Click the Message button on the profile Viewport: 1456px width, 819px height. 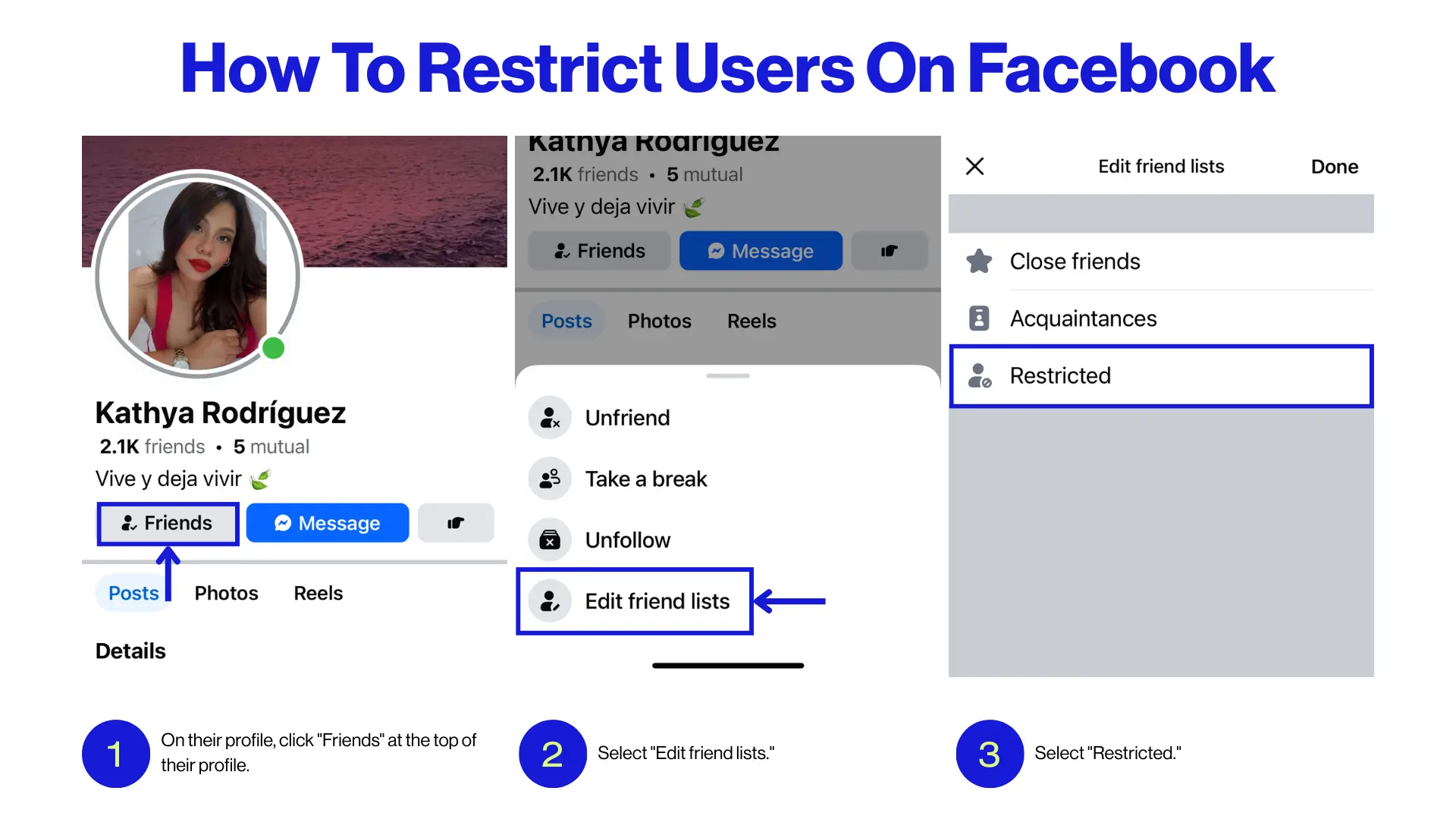pos(327,522)
